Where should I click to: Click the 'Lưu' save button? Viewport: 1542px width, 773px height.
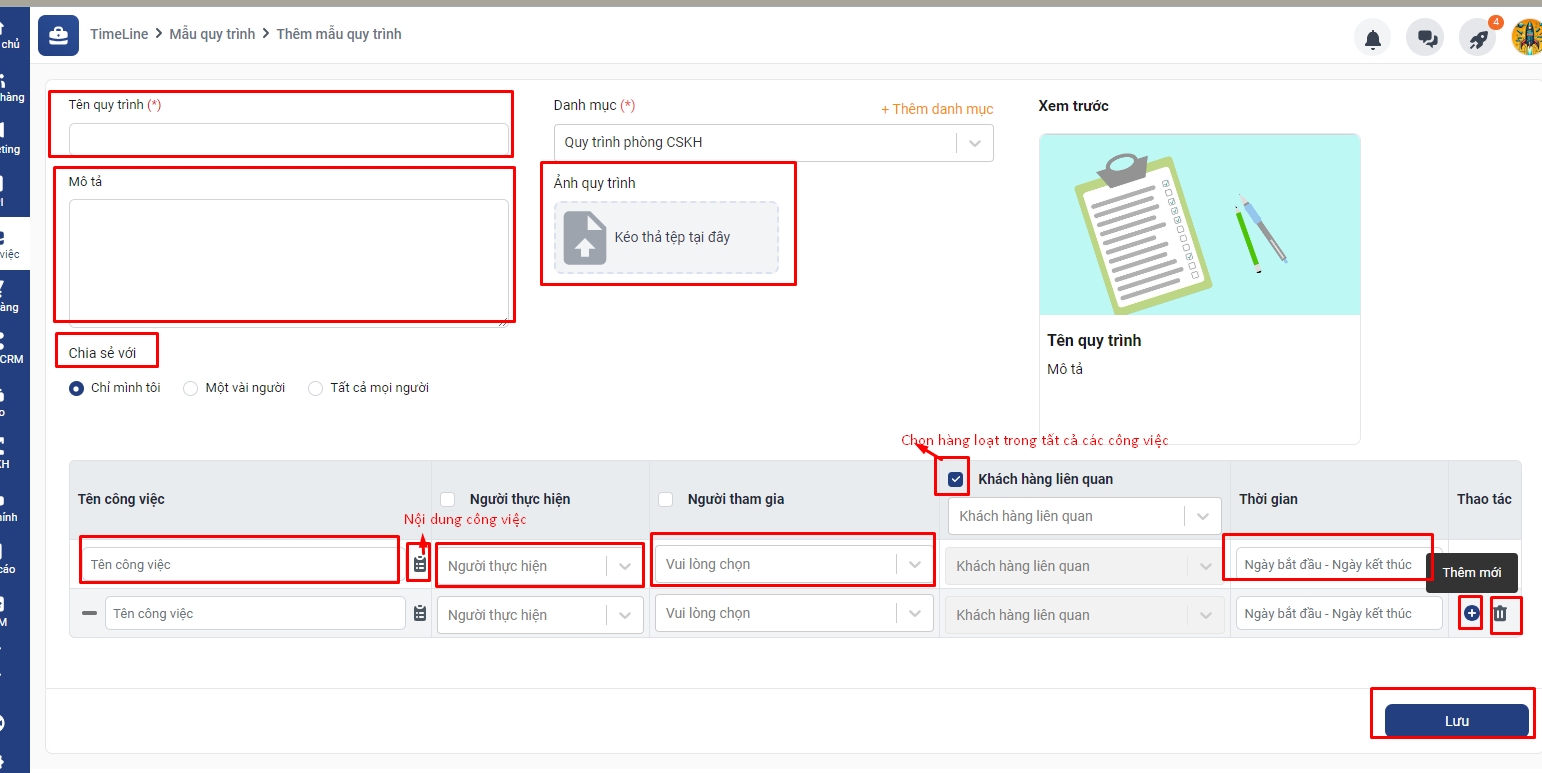point(1456,721)
